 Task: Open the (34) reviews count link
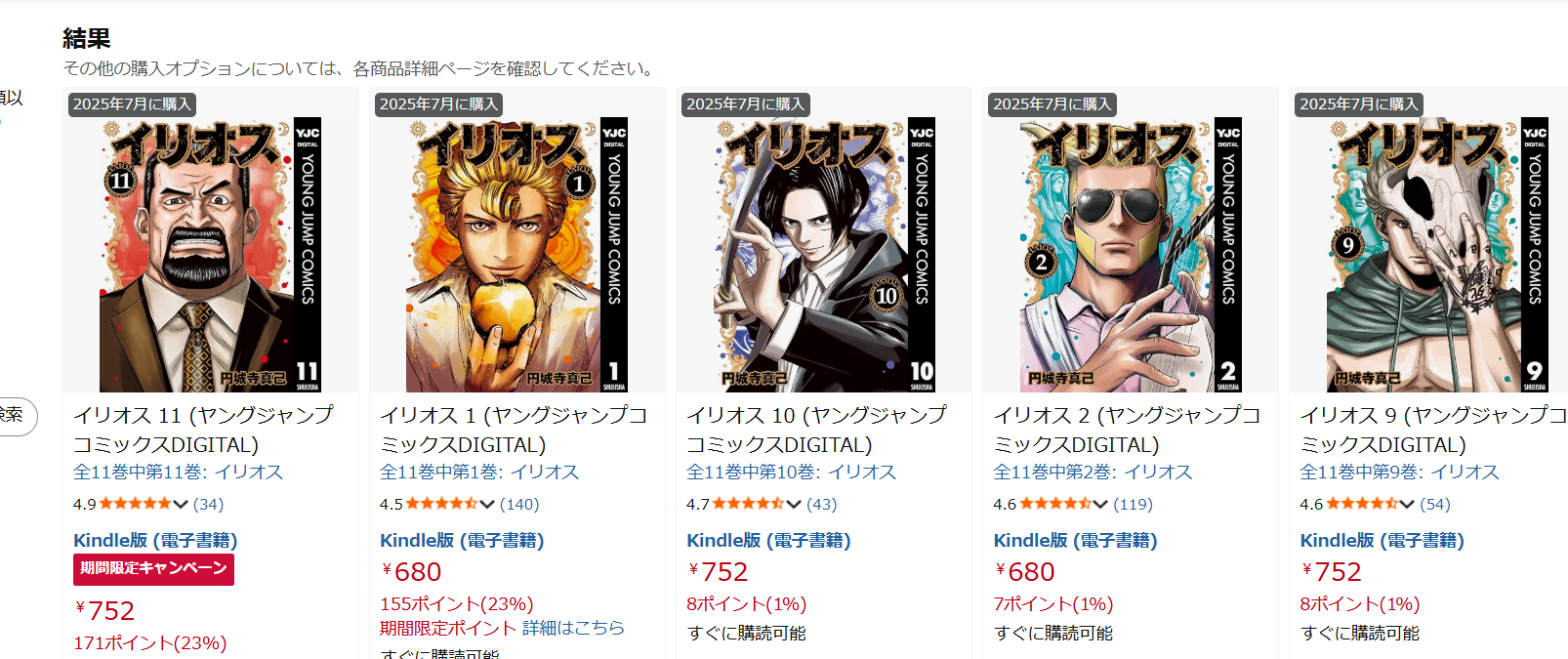tap(208, 505)
